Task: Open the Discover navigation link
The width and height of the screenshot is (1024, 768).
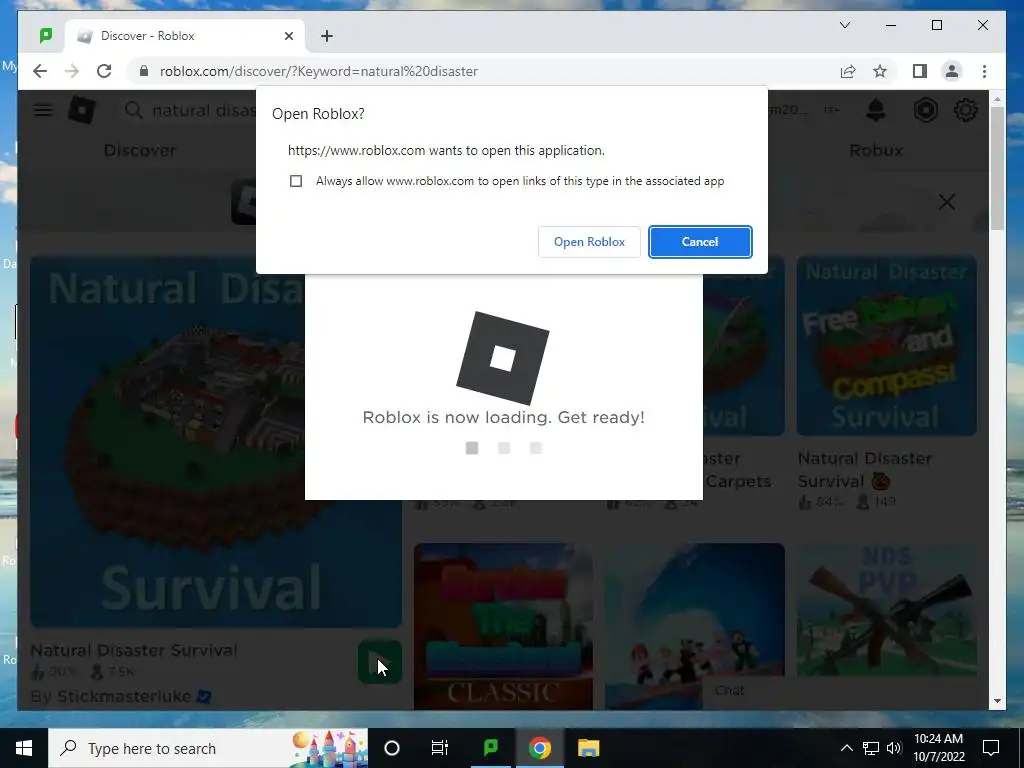Action: click(x=140, y=150)
